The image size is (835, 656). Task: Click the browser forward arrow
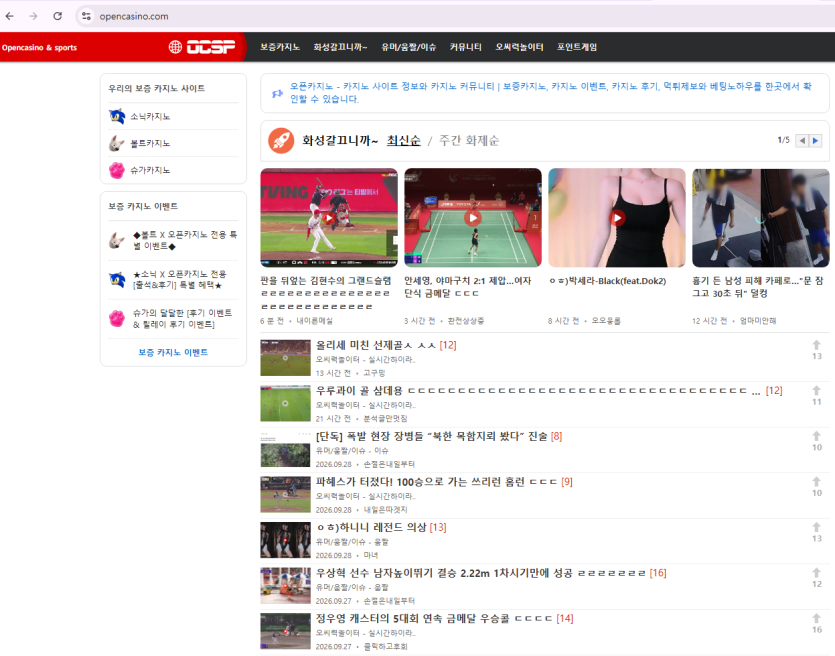pos(34,16)
